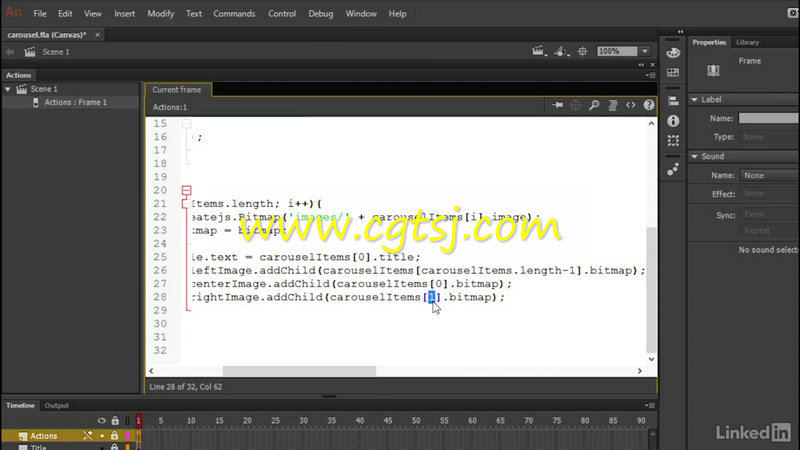Select the Current frame tab

(x=177, y=90)
